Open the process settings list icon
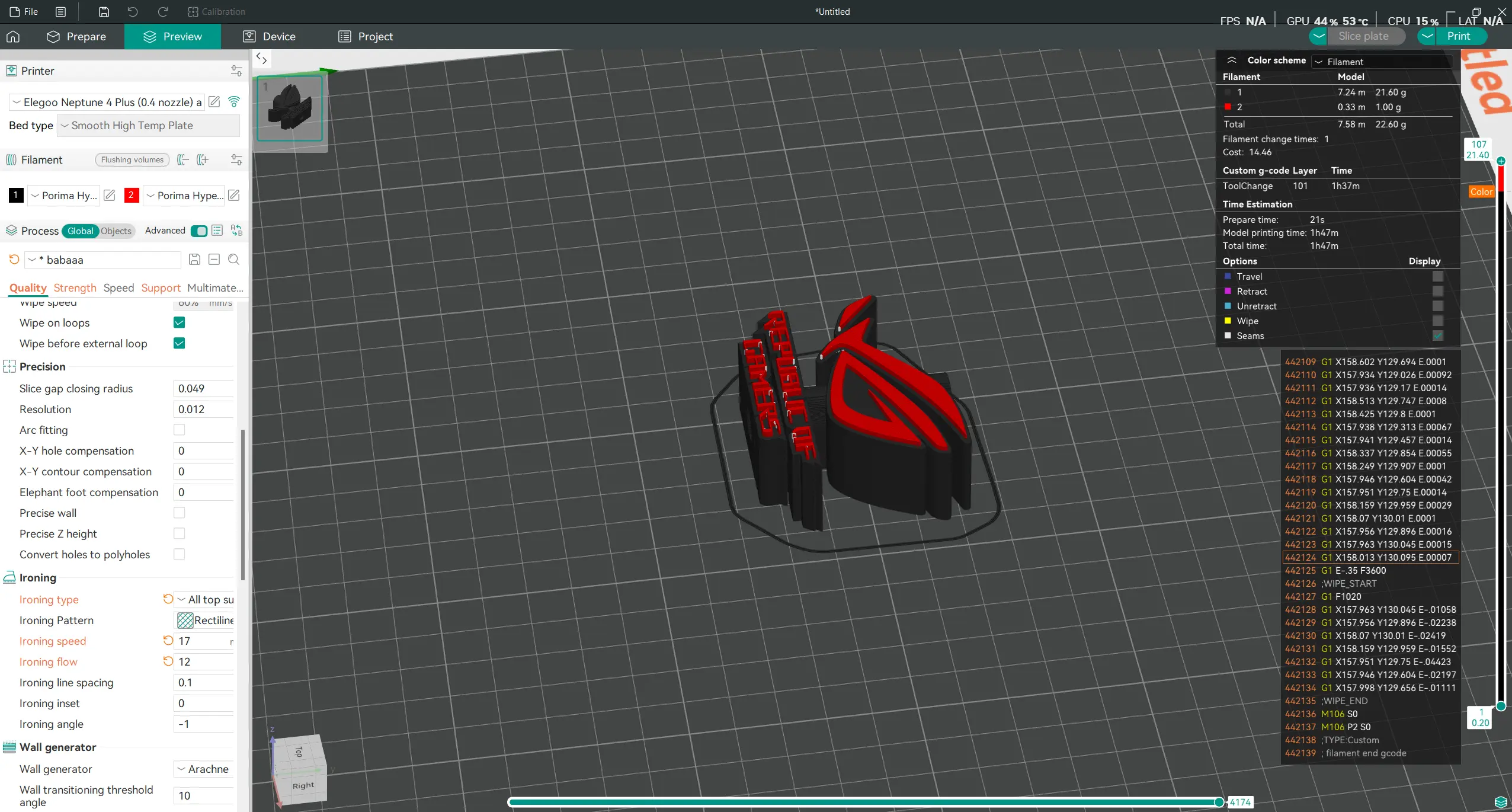This screenshot has height=812, width=1512. (217, 231)
